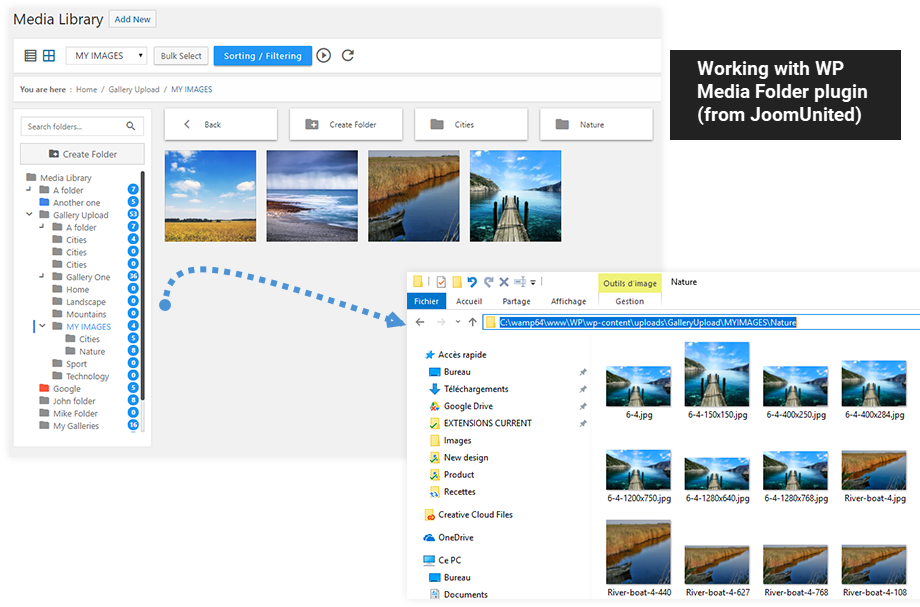Image resolution: width=920 pixels, height=607 pixels.
Task: Click the Create Folder tile in grid
Action: [346, 124]
